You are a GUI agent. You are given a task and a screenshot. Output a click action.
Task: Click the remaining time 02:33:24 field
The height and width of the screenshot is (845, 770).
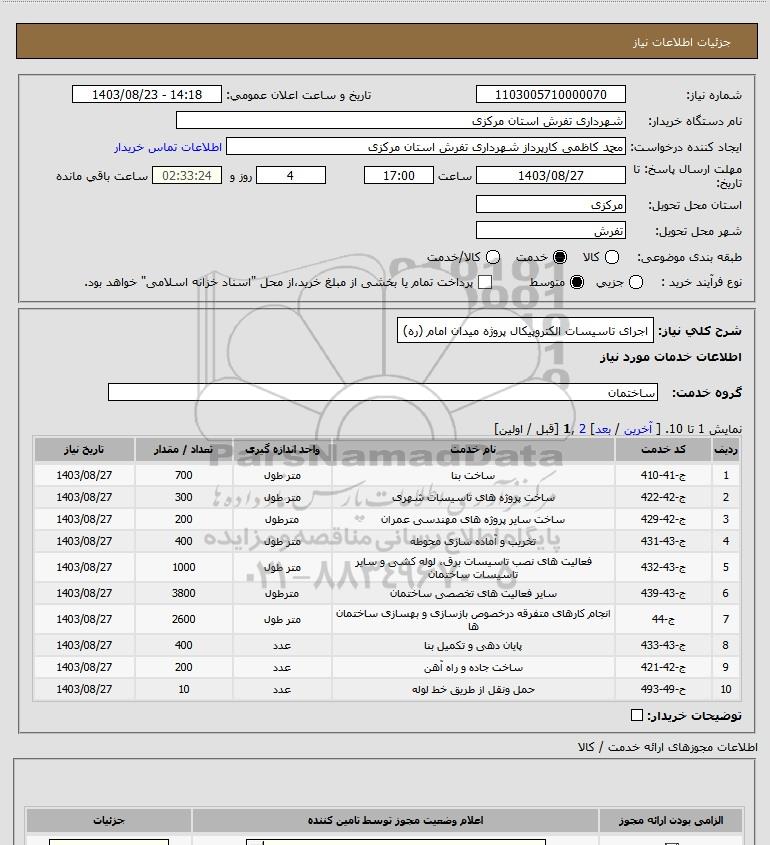click(186, 175)
